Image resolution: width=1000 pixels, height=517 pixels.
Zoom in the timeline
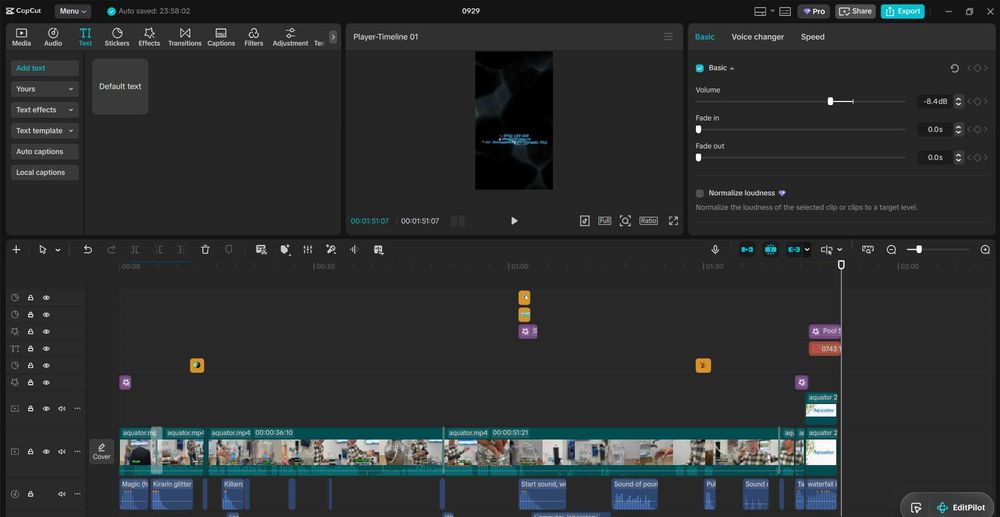click(985, 250)
